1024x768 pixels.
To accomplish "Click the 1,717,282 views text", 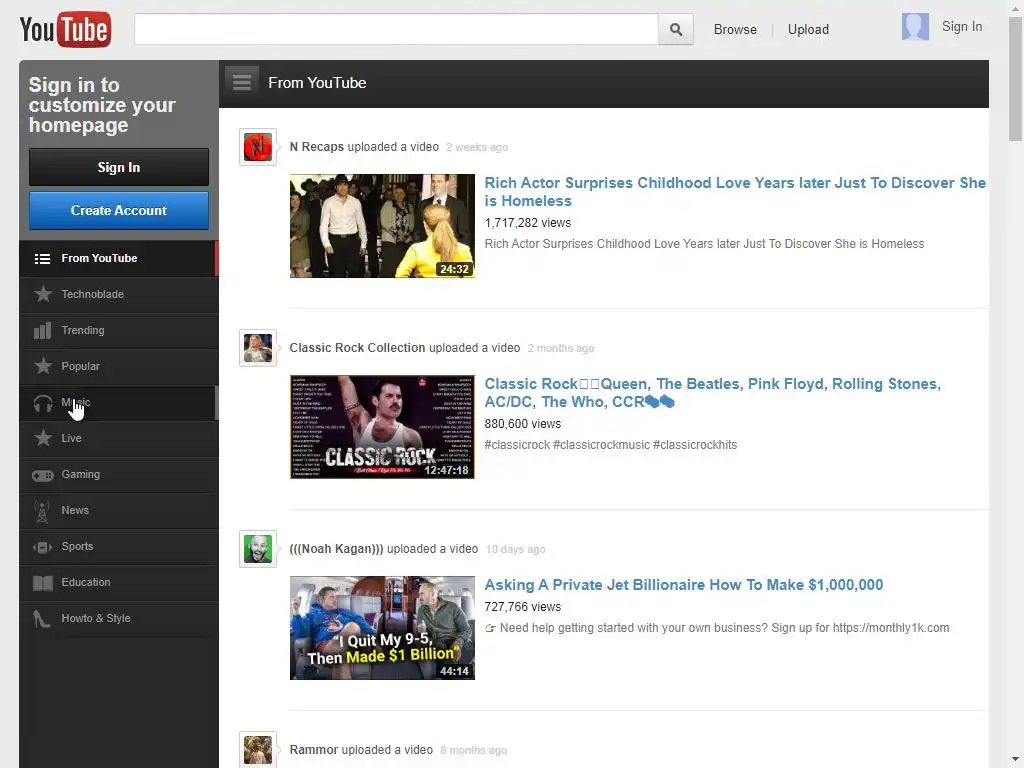I will 528,223.
